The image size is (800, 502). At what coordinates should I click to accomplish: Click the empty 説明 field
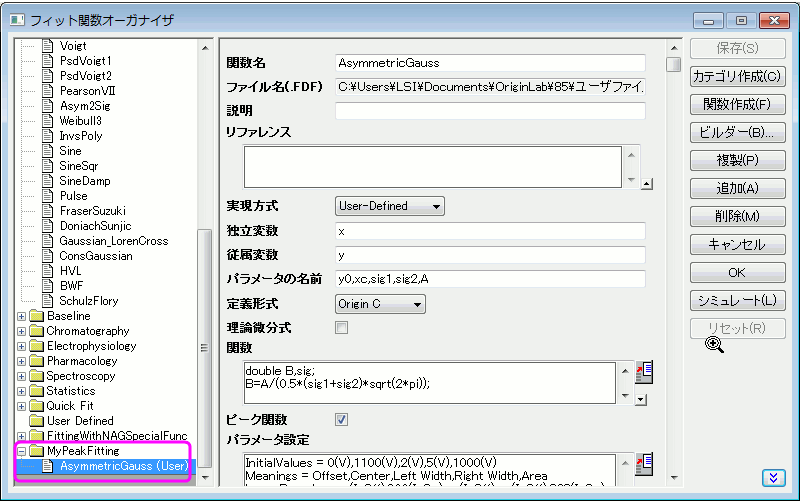pos(490,111)
